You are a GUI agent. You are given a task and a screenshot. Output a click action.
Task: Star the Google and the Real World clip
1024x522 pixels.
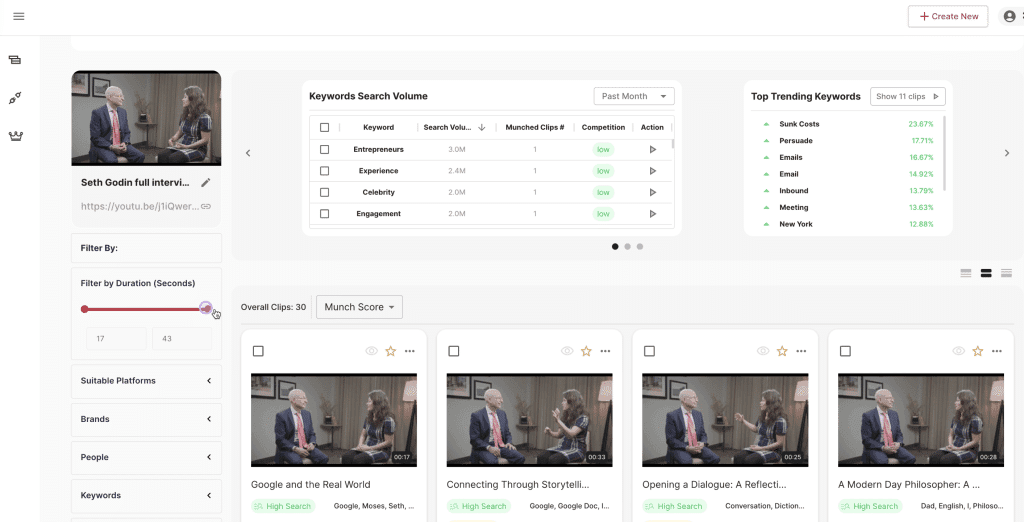tap(391, 351)
